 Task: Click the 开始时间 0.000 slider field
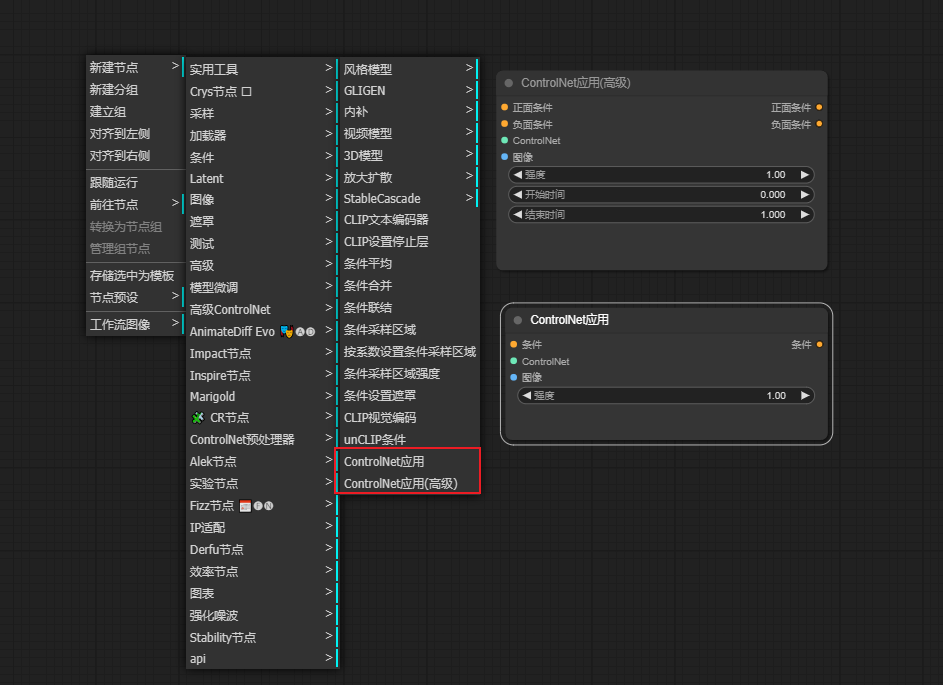661,194
